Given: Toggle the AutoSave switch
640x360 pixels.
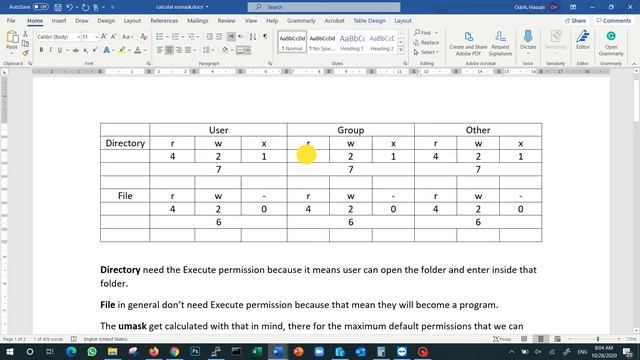Looking at the screenshot, I should (x=40, y=7).
